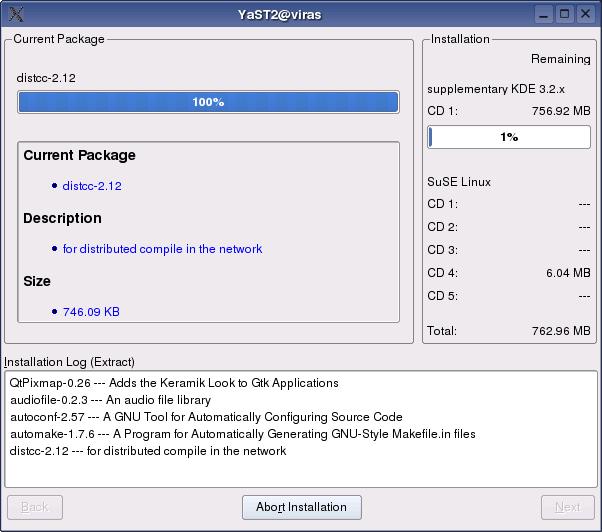Click the 'for distributed compile in the network' description
The image size is (602, 532).
162,249
